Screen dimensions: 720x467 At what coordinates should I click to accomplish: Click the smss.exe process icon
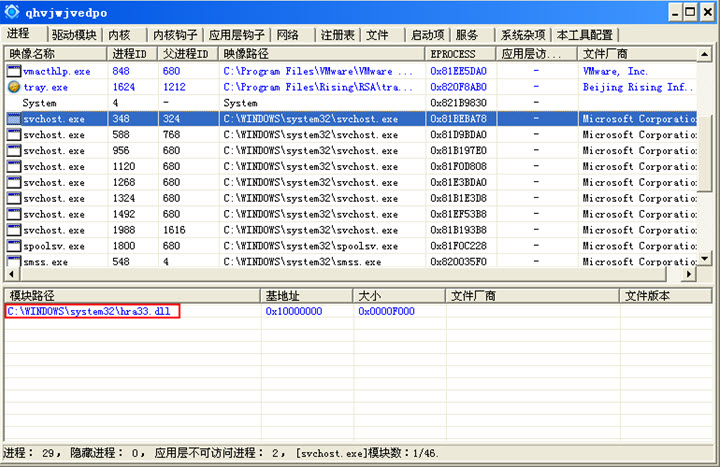(14, 262)
